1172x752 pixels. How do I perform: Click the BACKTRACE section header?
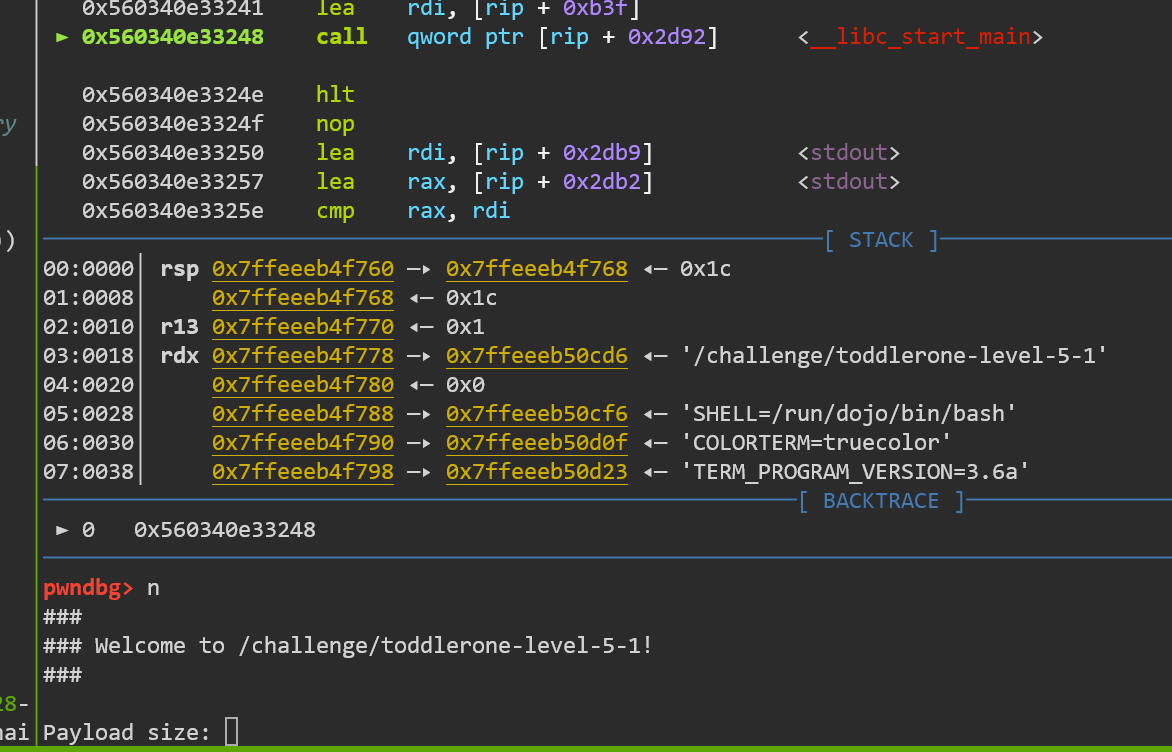coord(881,501)
